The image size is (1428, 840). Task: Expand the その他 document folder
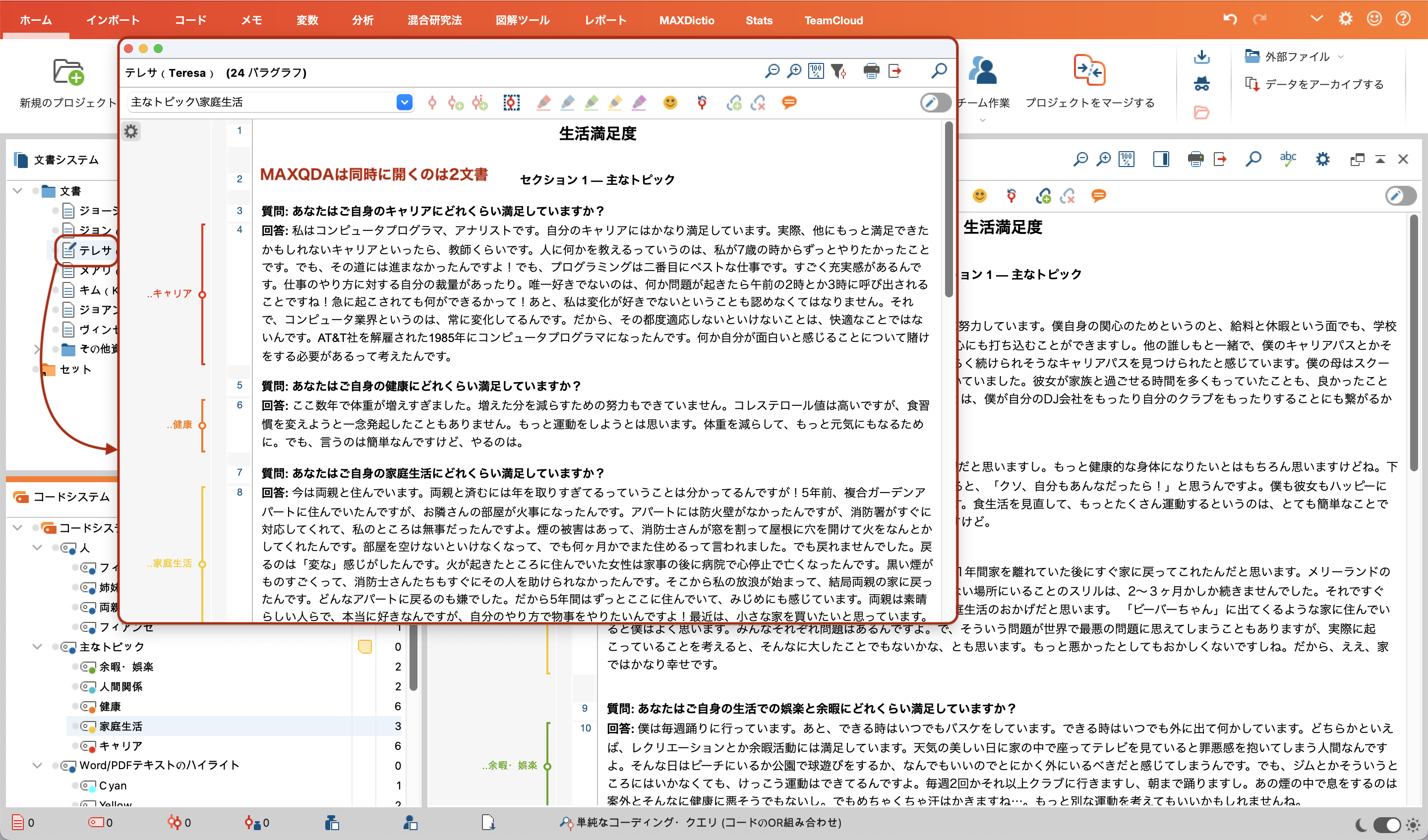[37, 349]
